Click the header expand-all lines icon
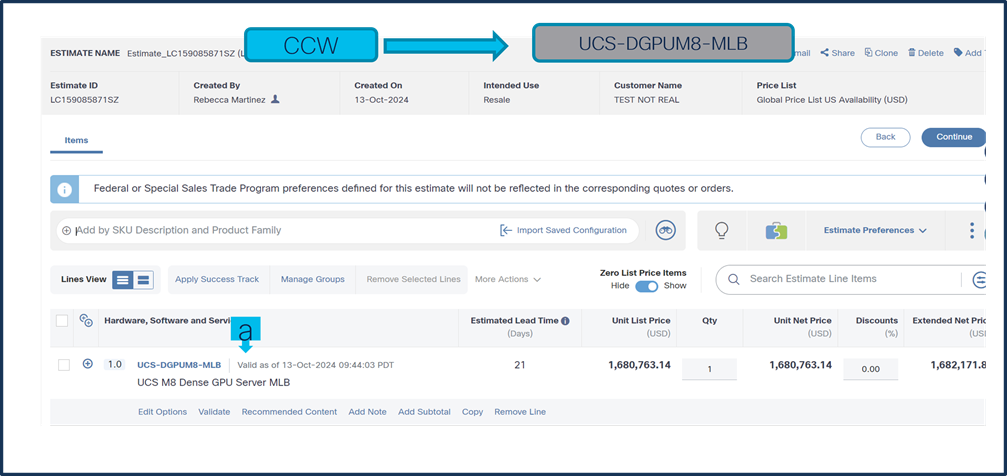Viewport: 1007px width, 476px height. point(86,321)
